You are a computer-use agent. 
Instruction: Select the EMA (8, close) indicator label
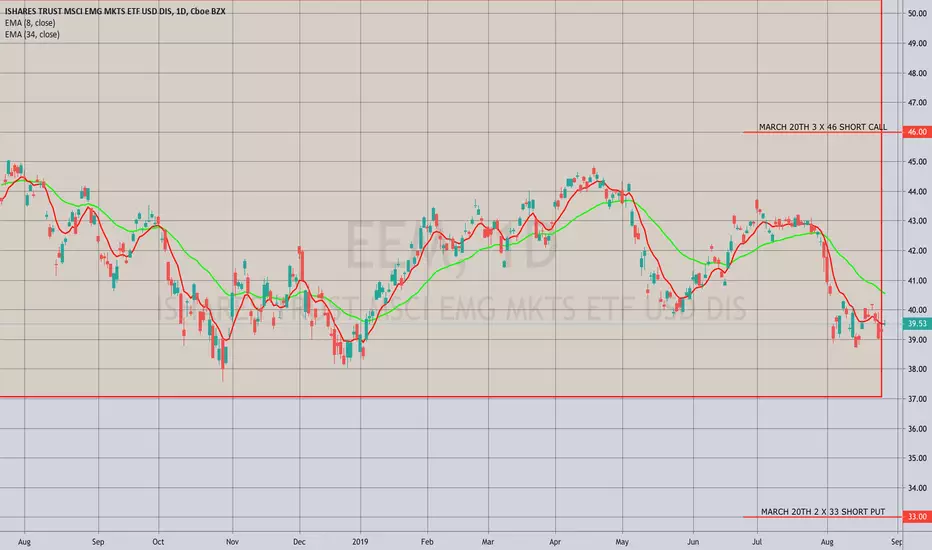(30, 23)
